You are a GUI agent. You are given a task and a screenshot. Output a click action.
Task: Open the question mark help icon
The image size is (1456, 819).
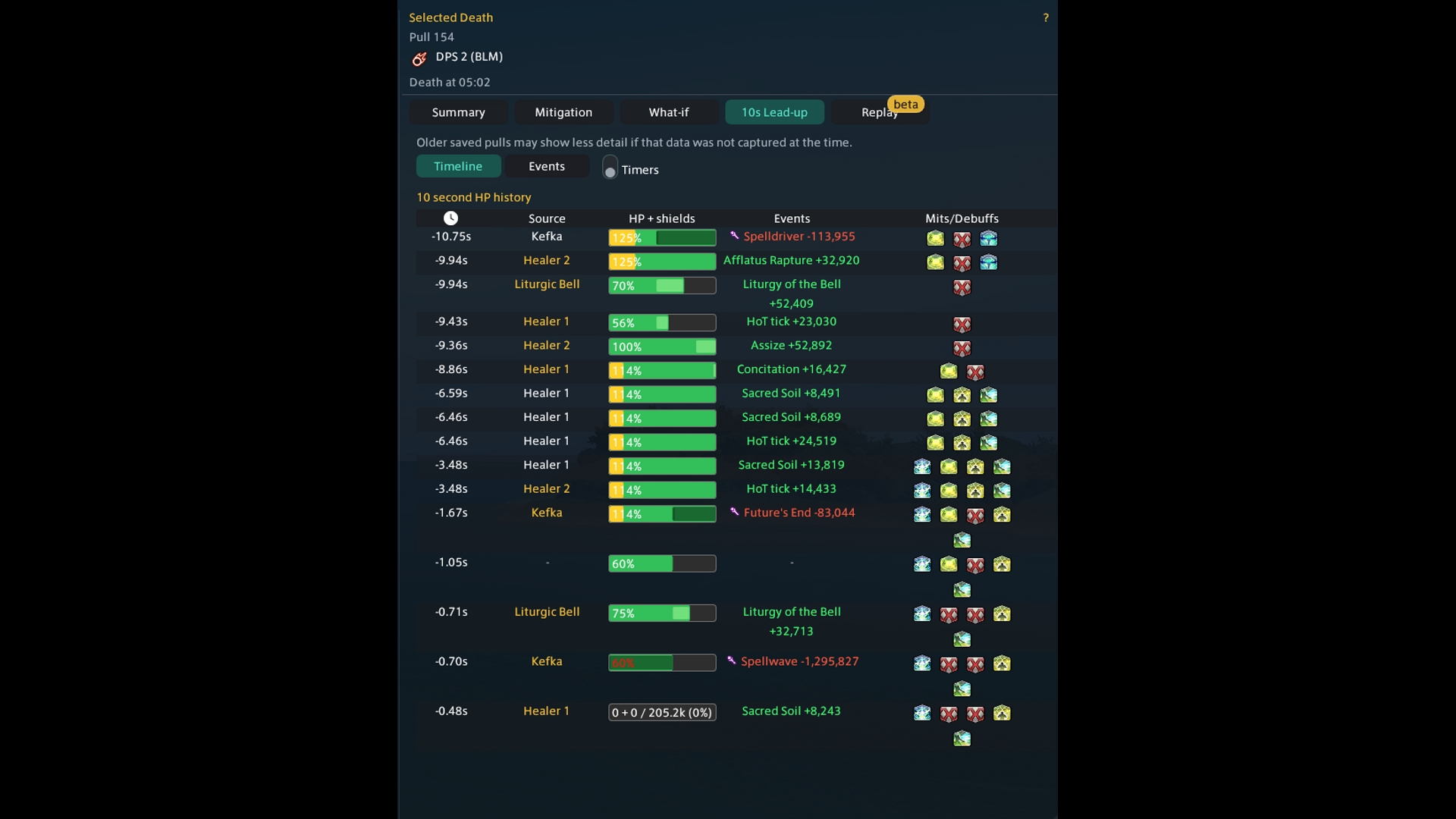1046,17
